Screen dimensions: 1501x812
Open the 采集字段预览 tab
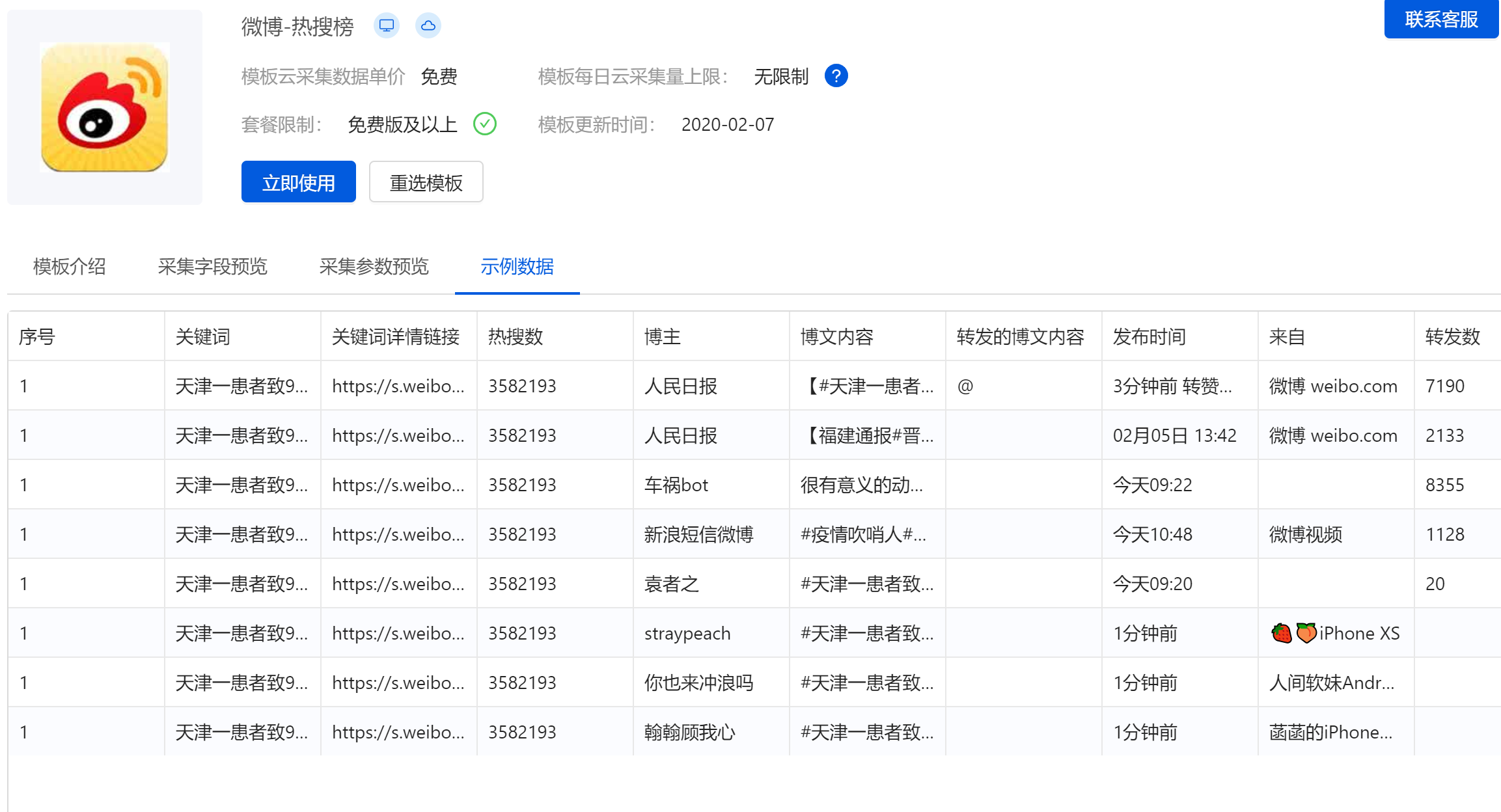(212, 267)
